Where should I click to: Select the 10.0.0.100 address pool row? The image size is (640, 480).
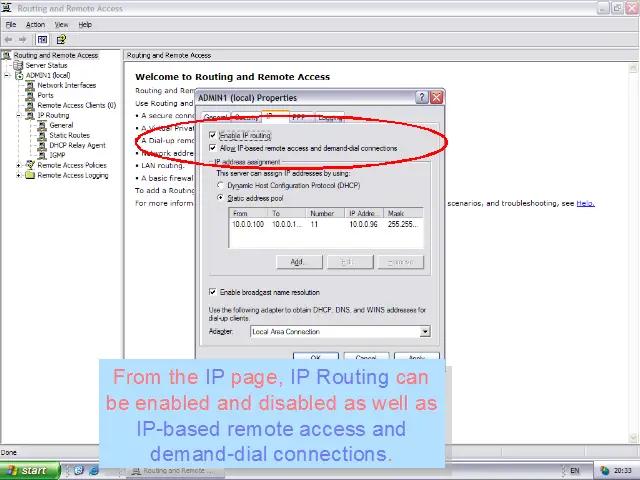pyautogui.click(x=325, y=224)
